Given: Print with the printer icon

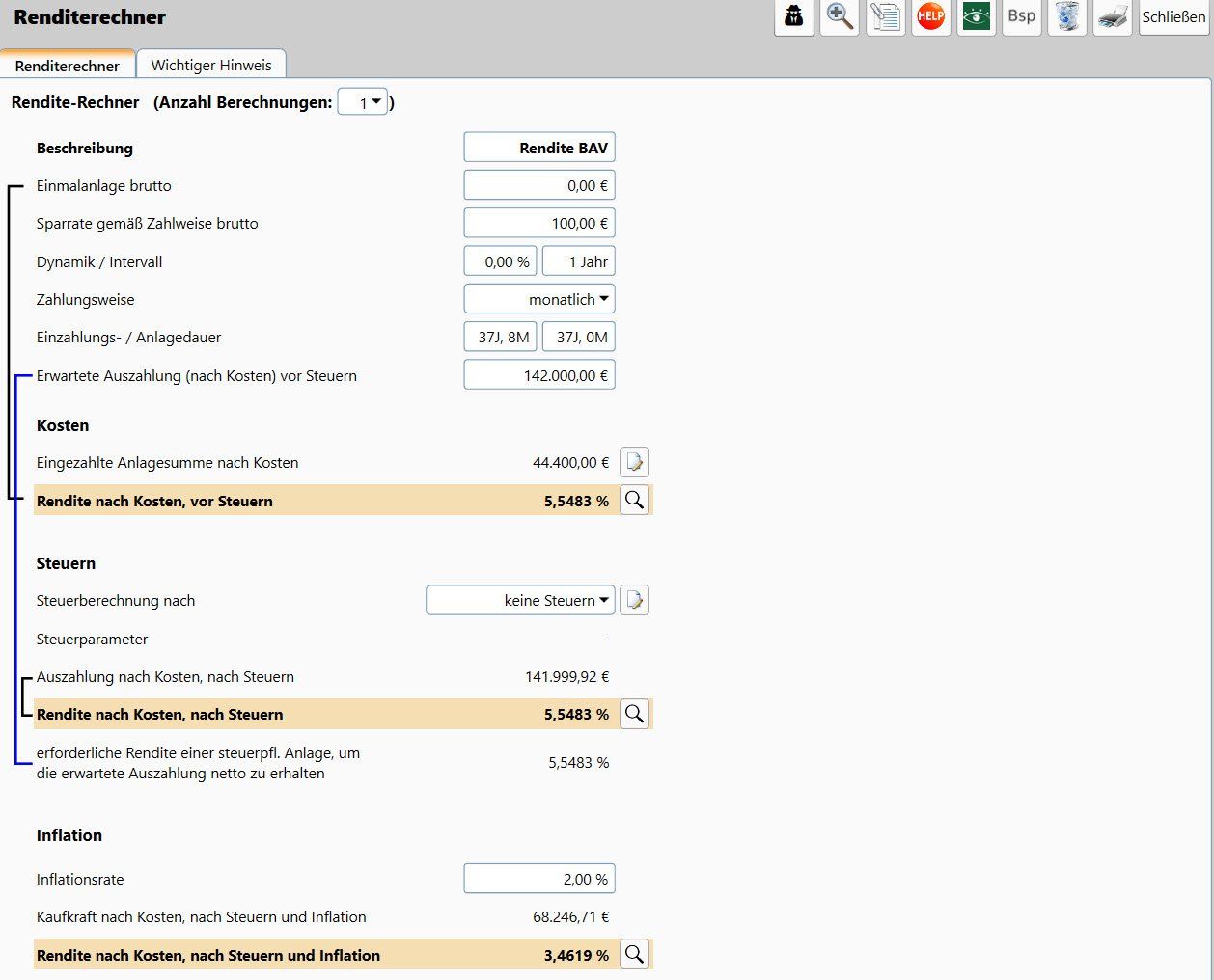Looking at the screenshot, I should pyautogui.click(x=1113, y=17).
